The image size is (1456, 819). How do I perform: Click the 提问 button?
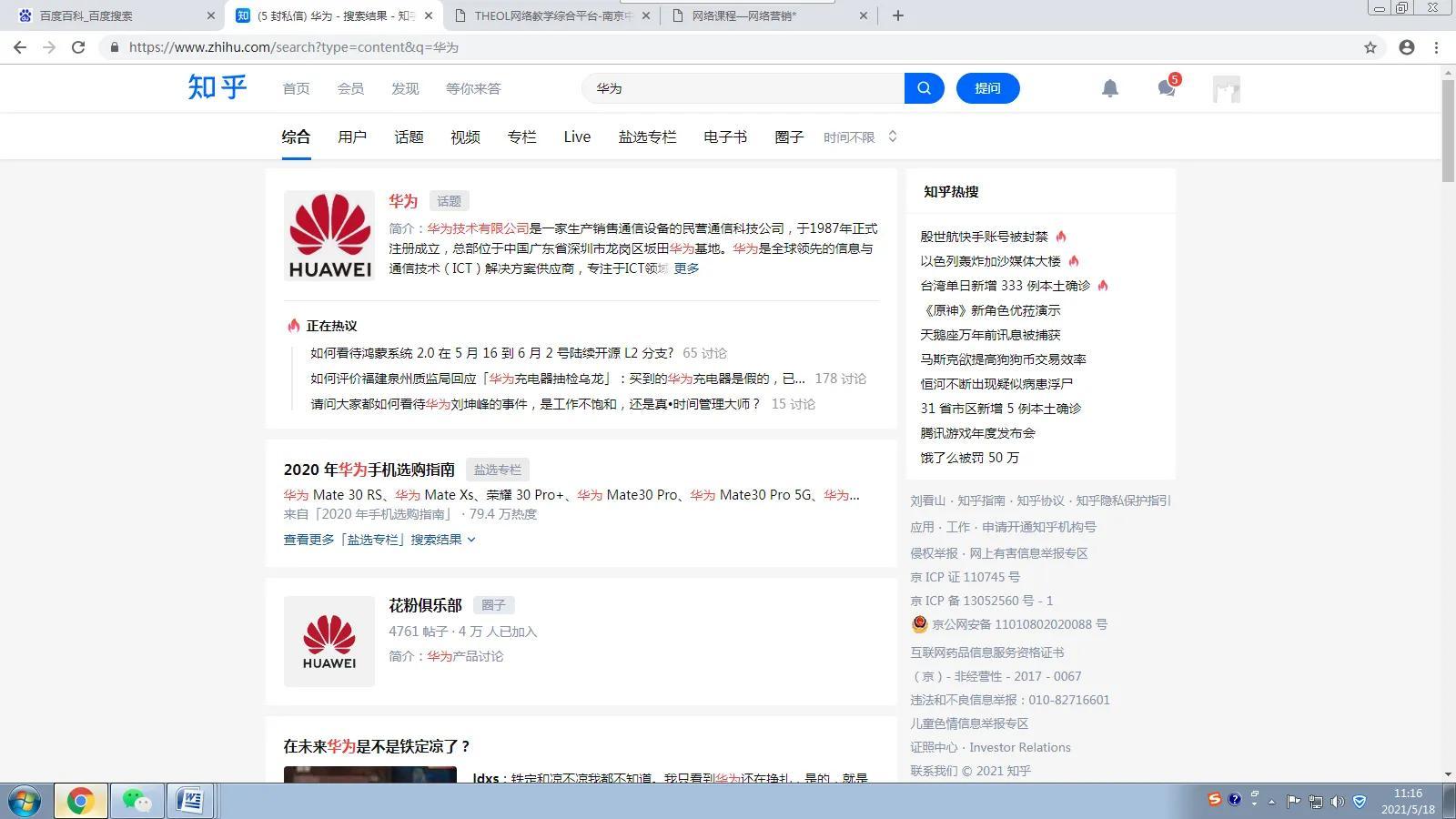pos(987,88)
